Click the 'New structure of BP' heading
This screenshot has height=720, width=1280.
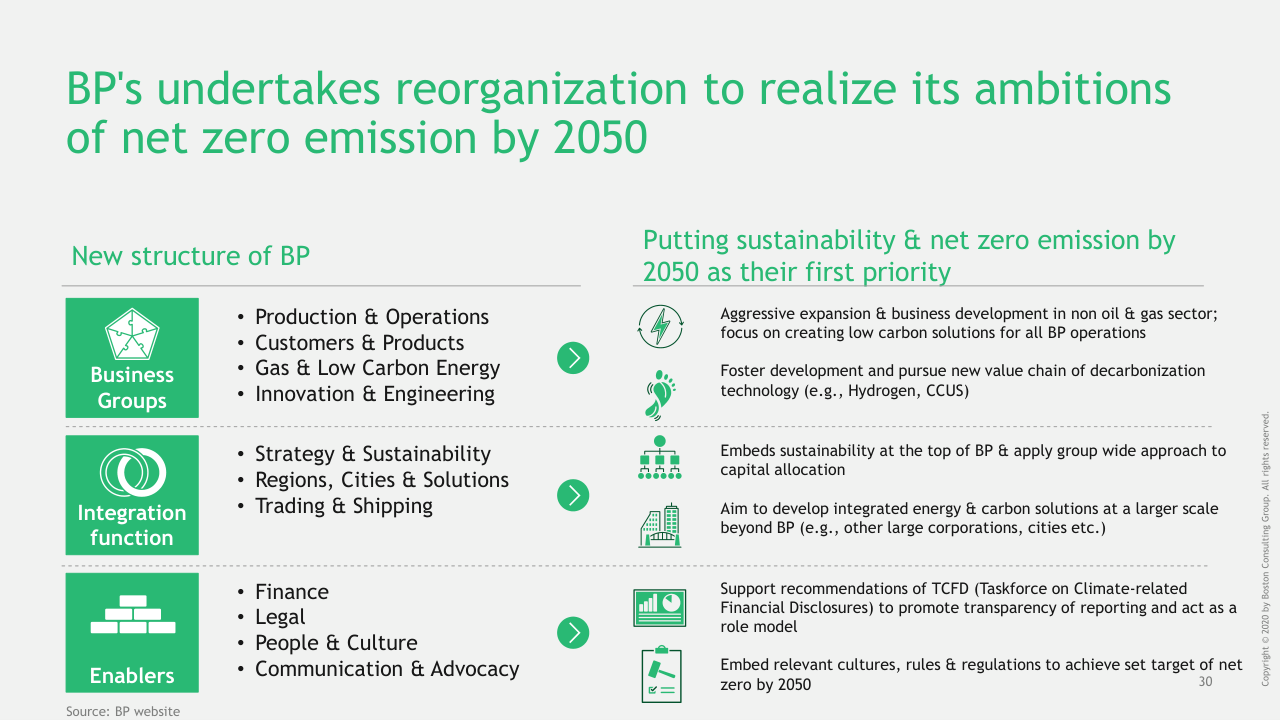click(x=191, y=256)
